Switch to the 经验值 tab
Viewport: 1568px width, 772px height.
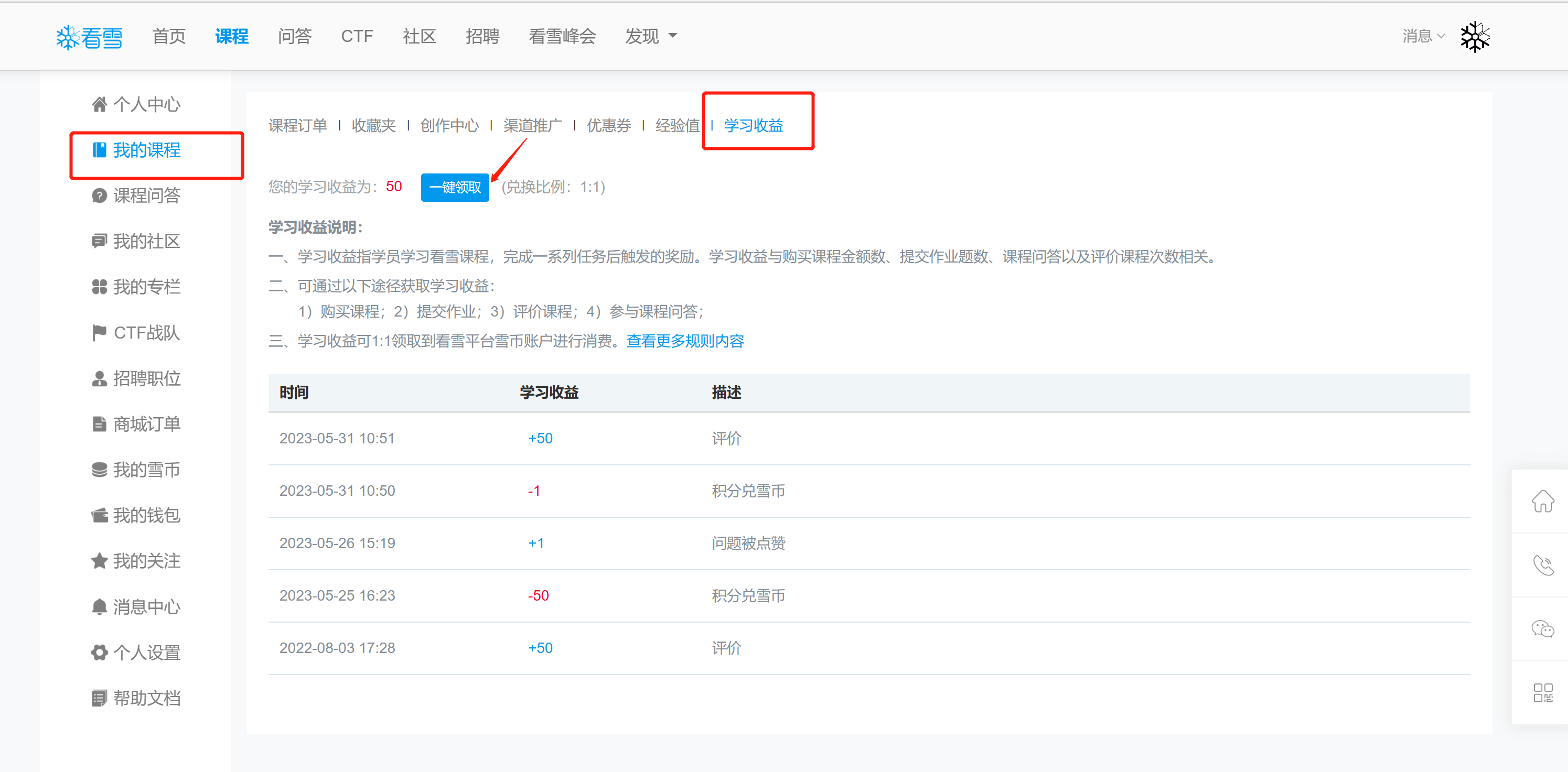tap(677, 125)
